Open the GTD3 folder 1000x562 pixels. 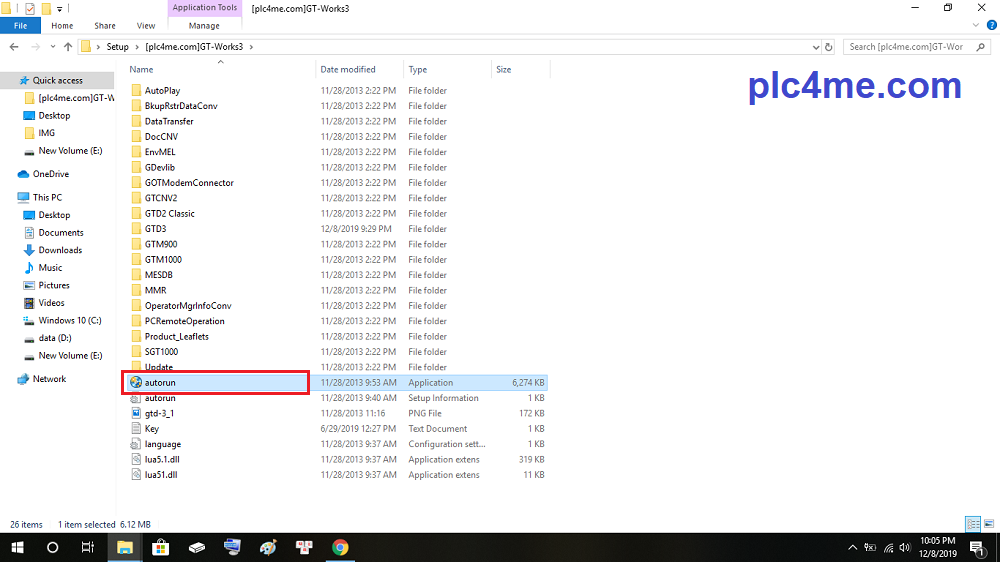point(155,229)
